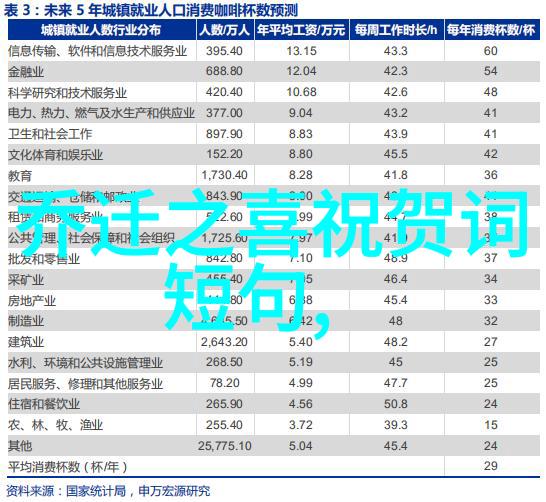Select the 农、林、牧、渔业 row label

tap(56, 425)
